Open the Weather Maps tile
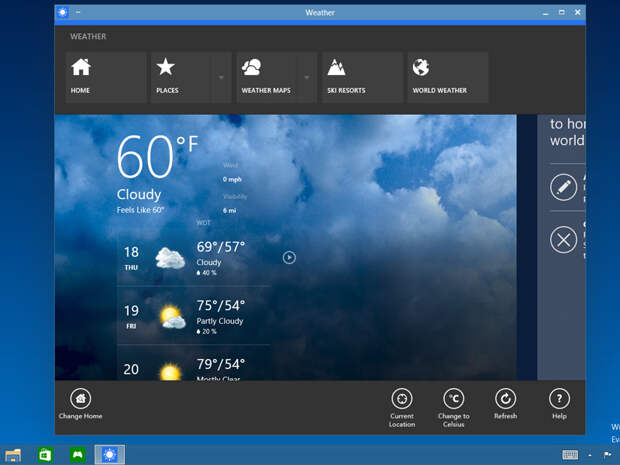Screen dimensions: 620x465 [266, 78]
